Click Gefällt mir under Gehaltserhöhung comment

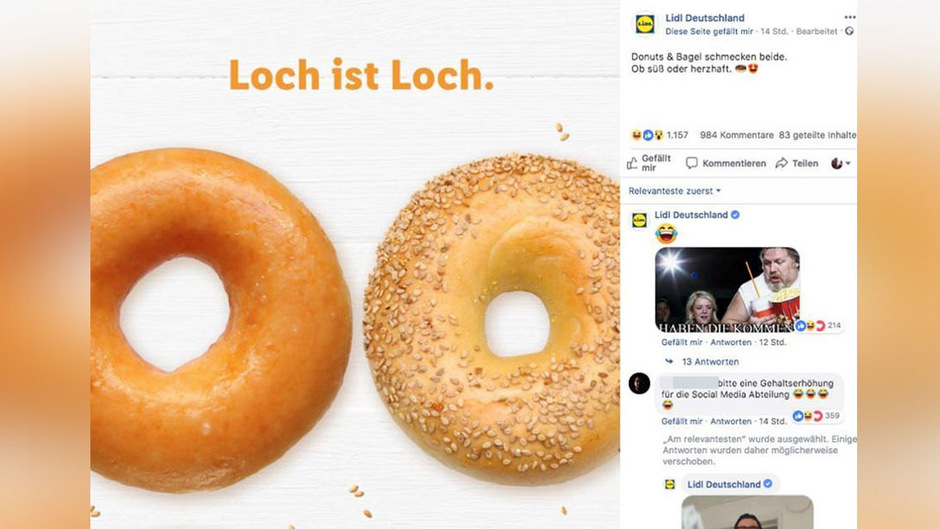coord(682,422)
